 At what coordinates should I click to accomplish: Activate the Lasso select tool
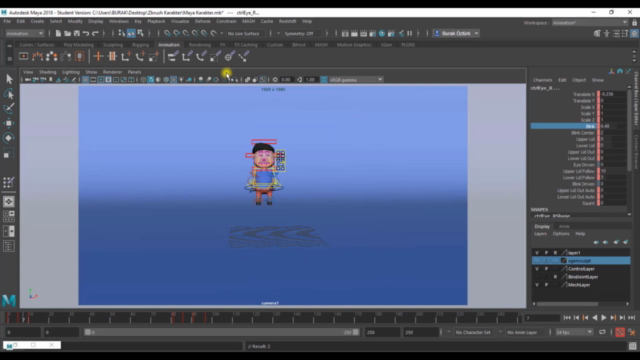pos(9,94)
